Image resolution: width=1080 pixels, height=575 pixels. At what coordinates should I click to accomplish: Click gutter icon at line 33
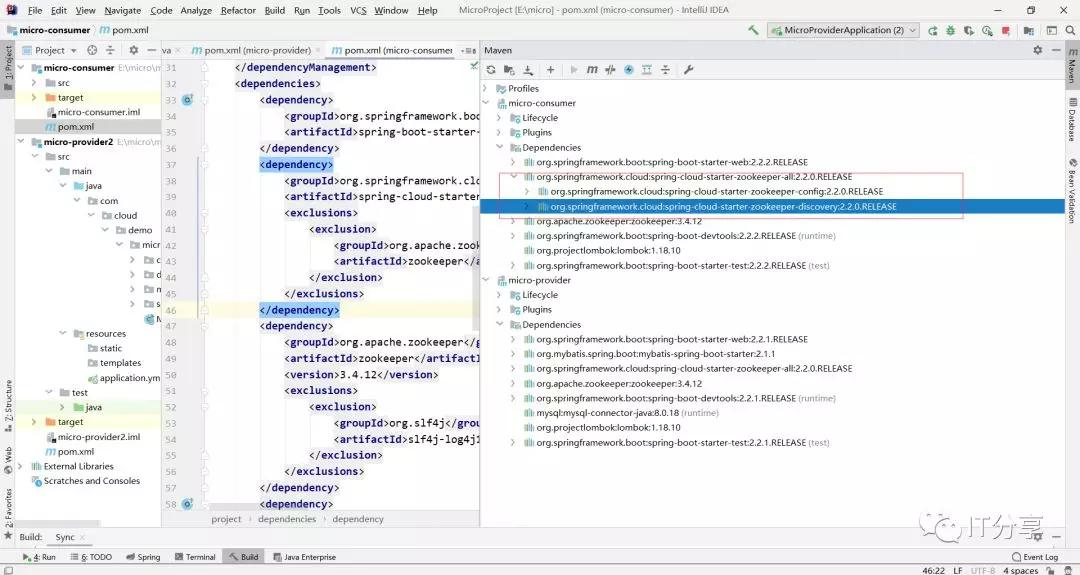click(x=187, y=100)
